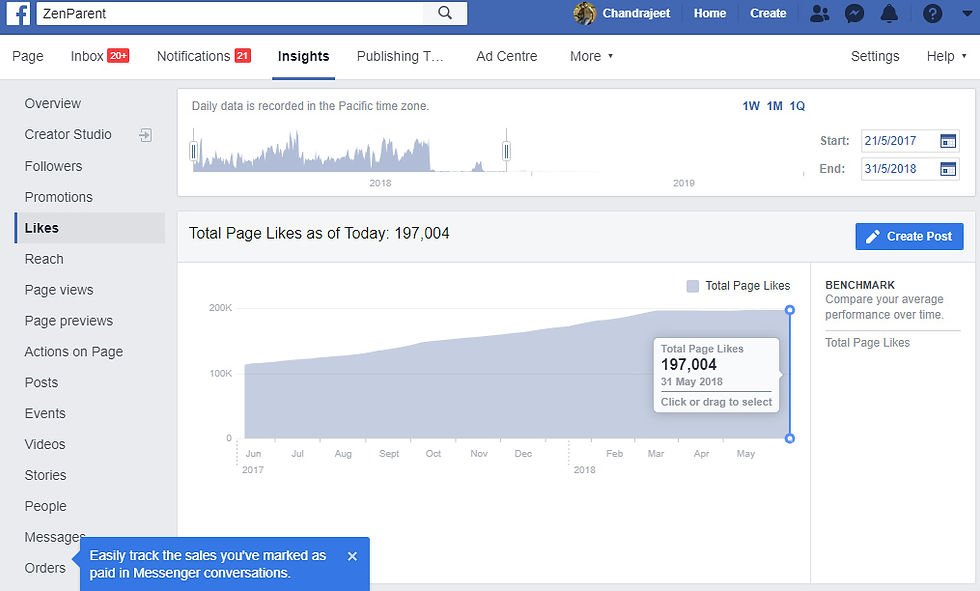The image size is (980, 591).
Task: Open Messages insights in sidebar
Action: coord(55,537)
